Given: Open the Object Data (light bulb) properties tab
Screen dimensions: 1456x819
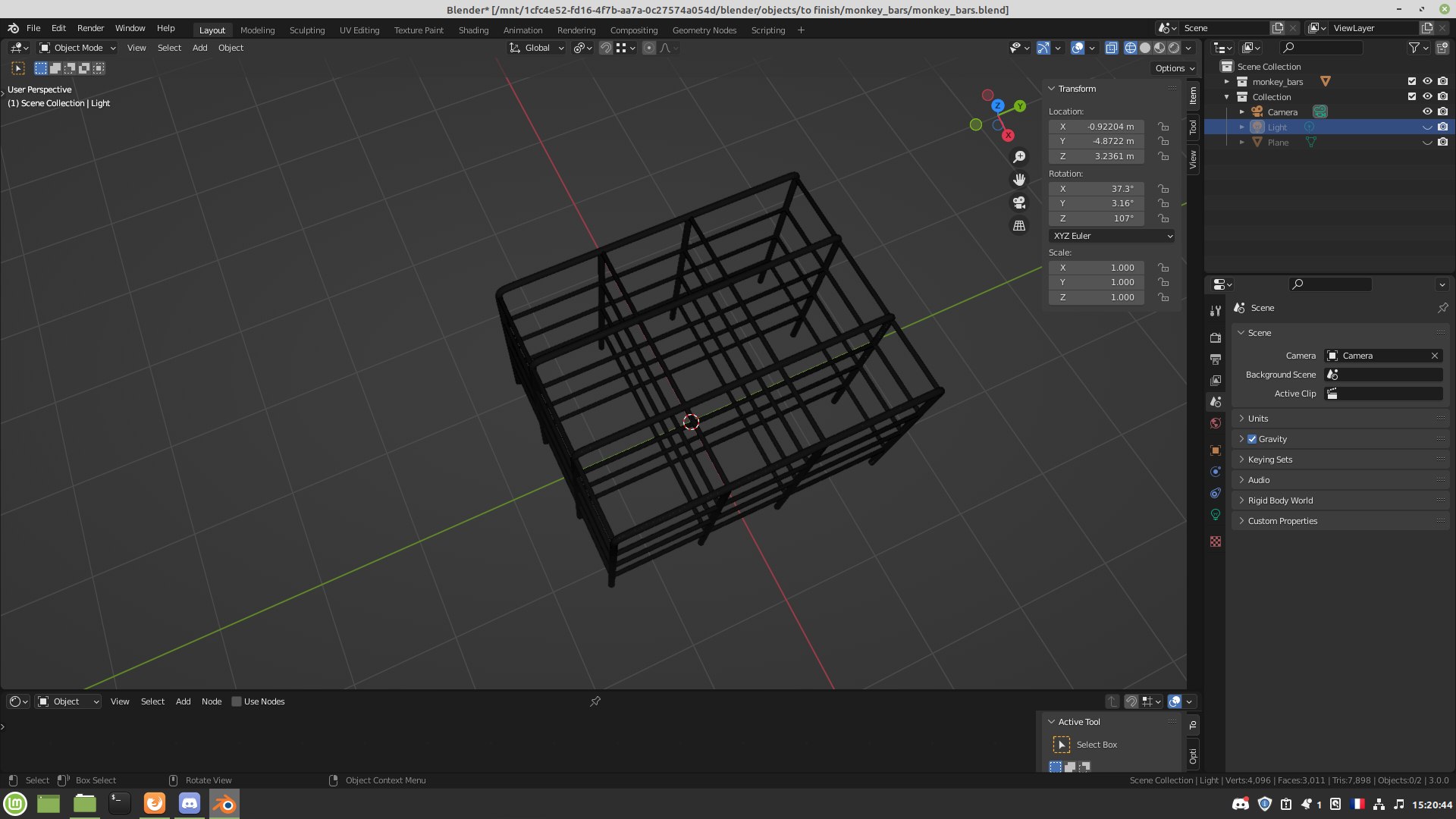Looking at the screenshot, I should click(x=1216, y=514).
